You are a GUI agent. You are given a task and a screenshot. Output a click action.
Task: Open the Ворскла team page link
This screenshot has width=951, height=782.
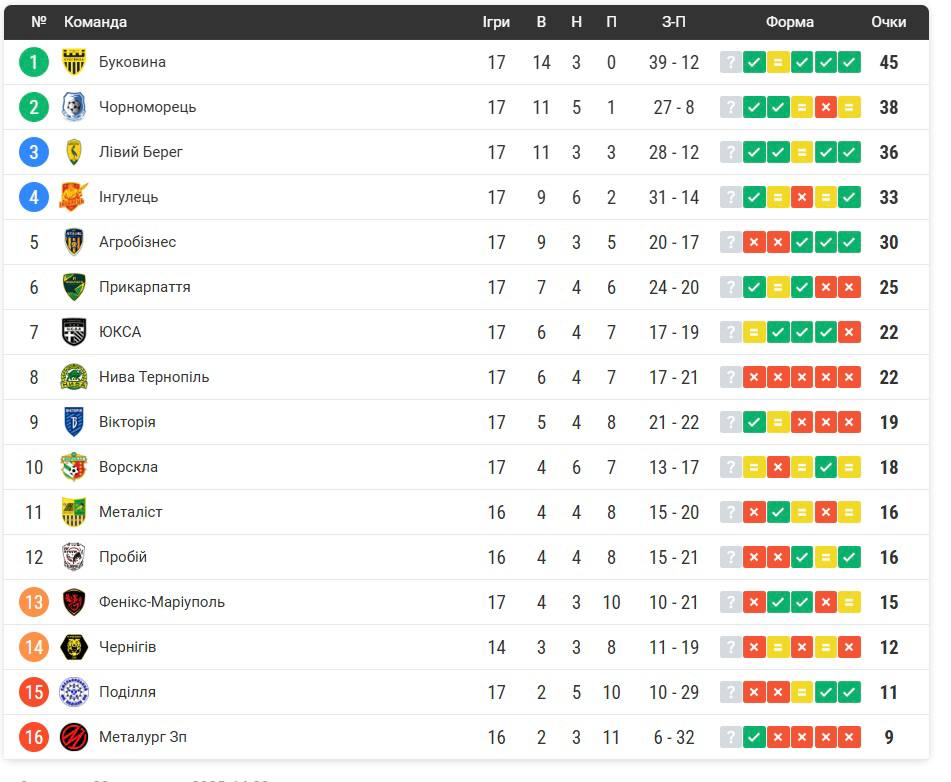coord(128,467)
